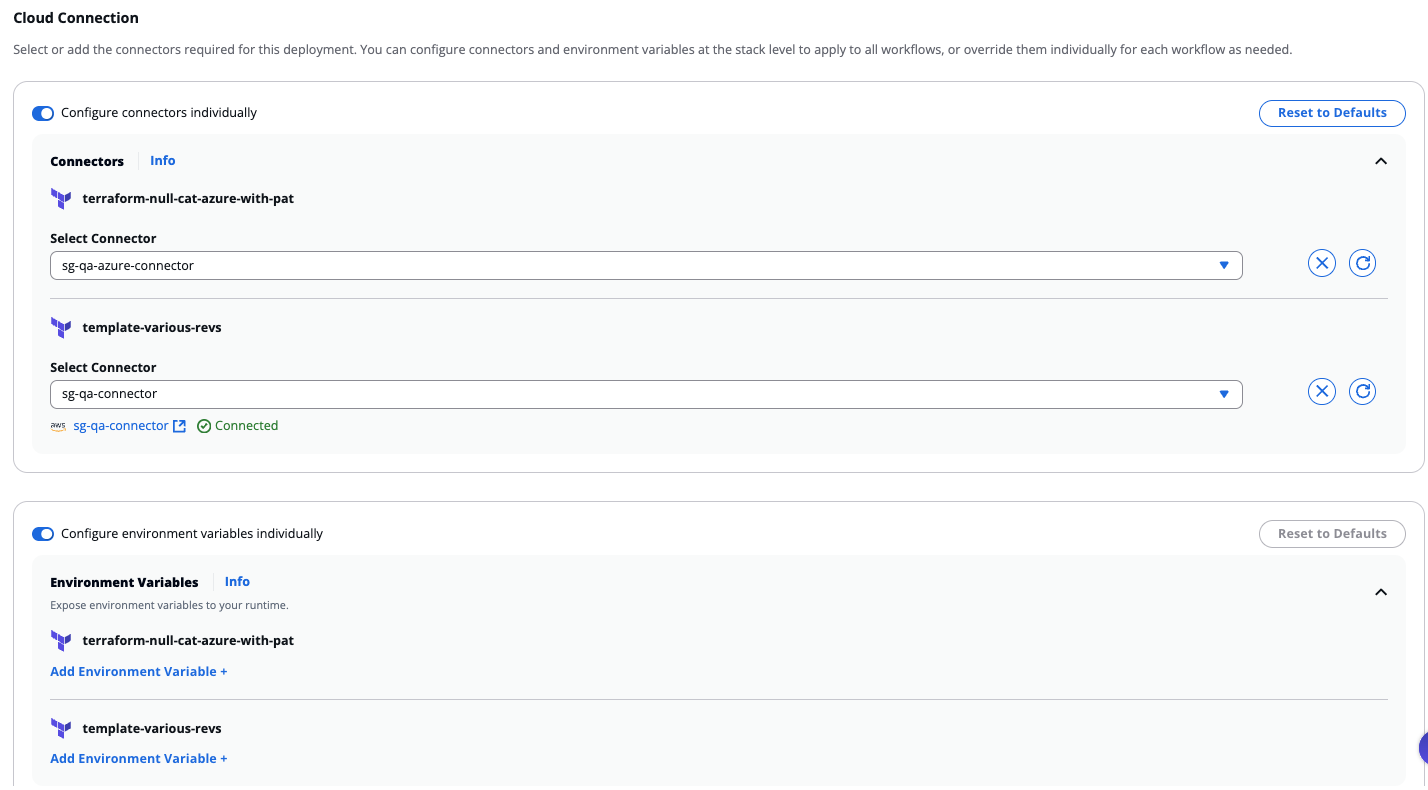
Task: Open the sg-qa-connector hyperlink
Action: pyautogui.click(x=118, y=425)
